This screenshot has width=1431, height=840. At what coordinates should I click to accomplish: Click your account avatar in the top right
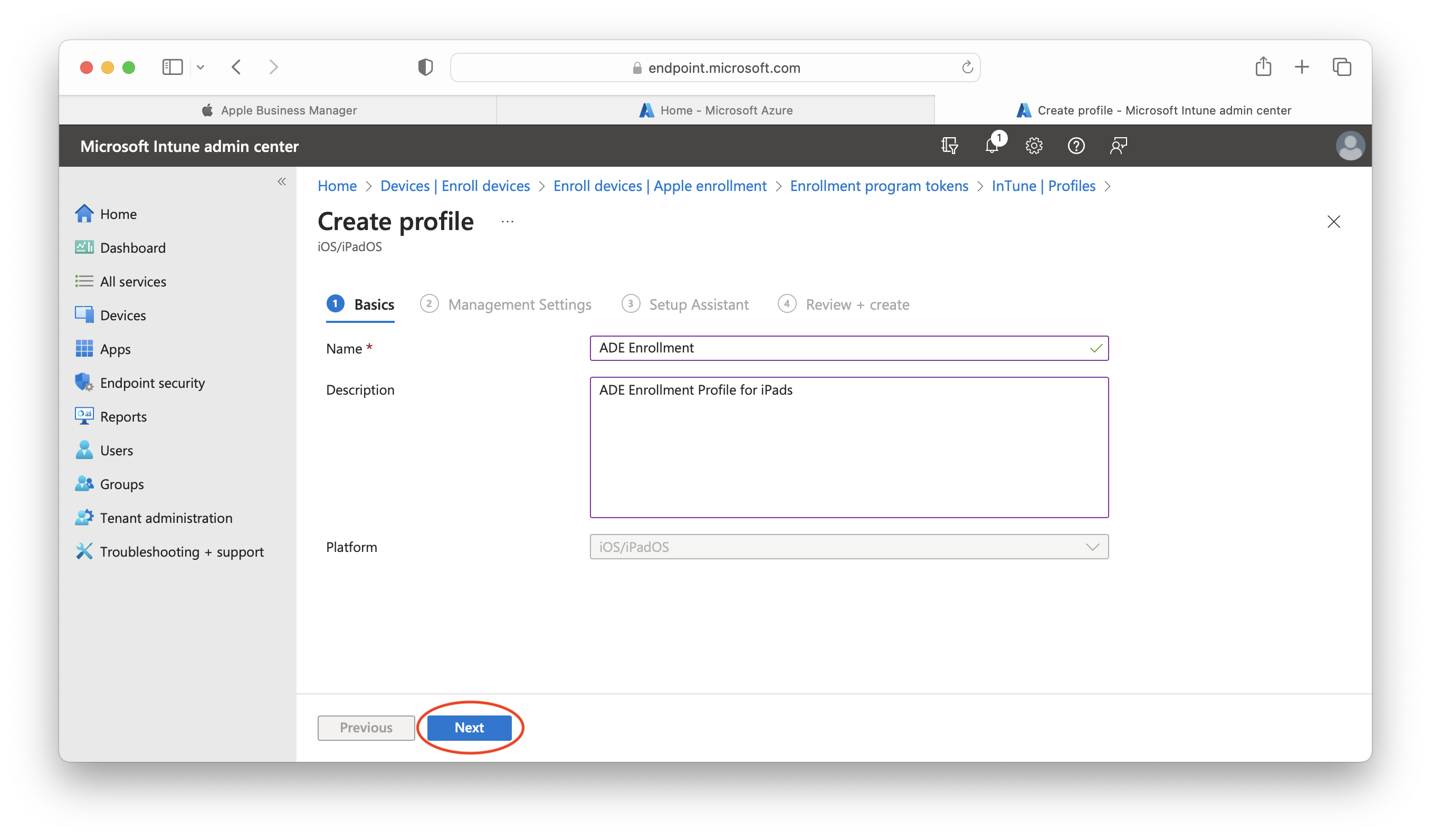coord(1351,146)
